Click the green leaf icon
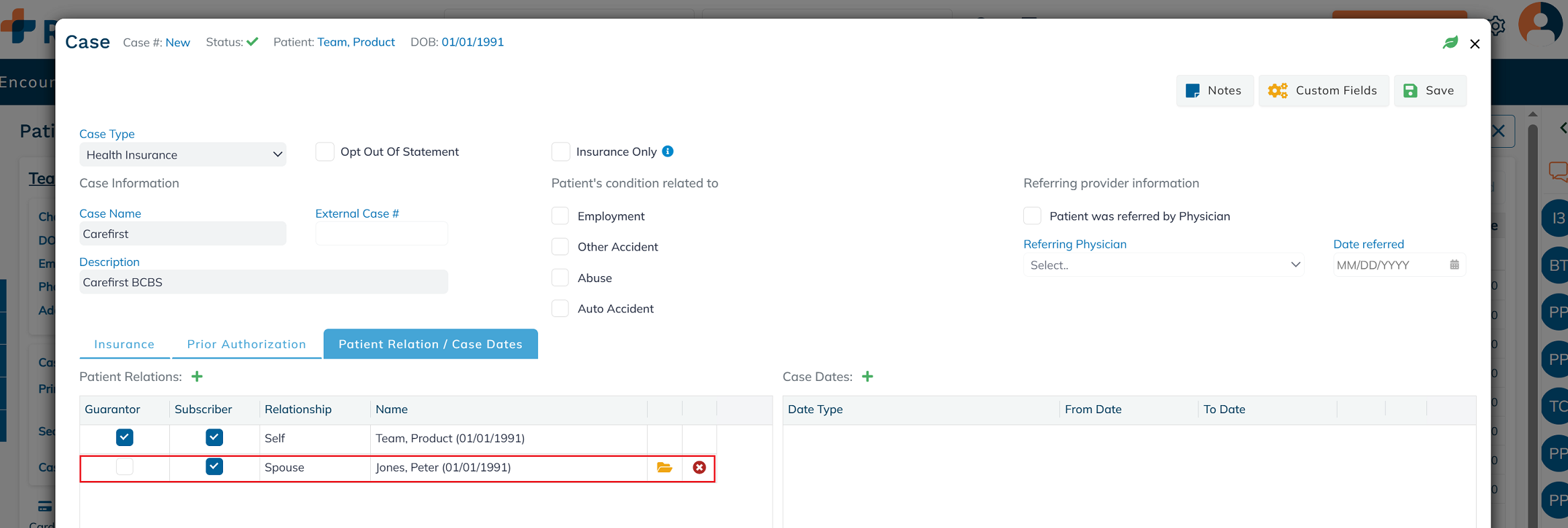Image resolution: width=1568 pixels, height=528 pixels. pos(1450,43)
